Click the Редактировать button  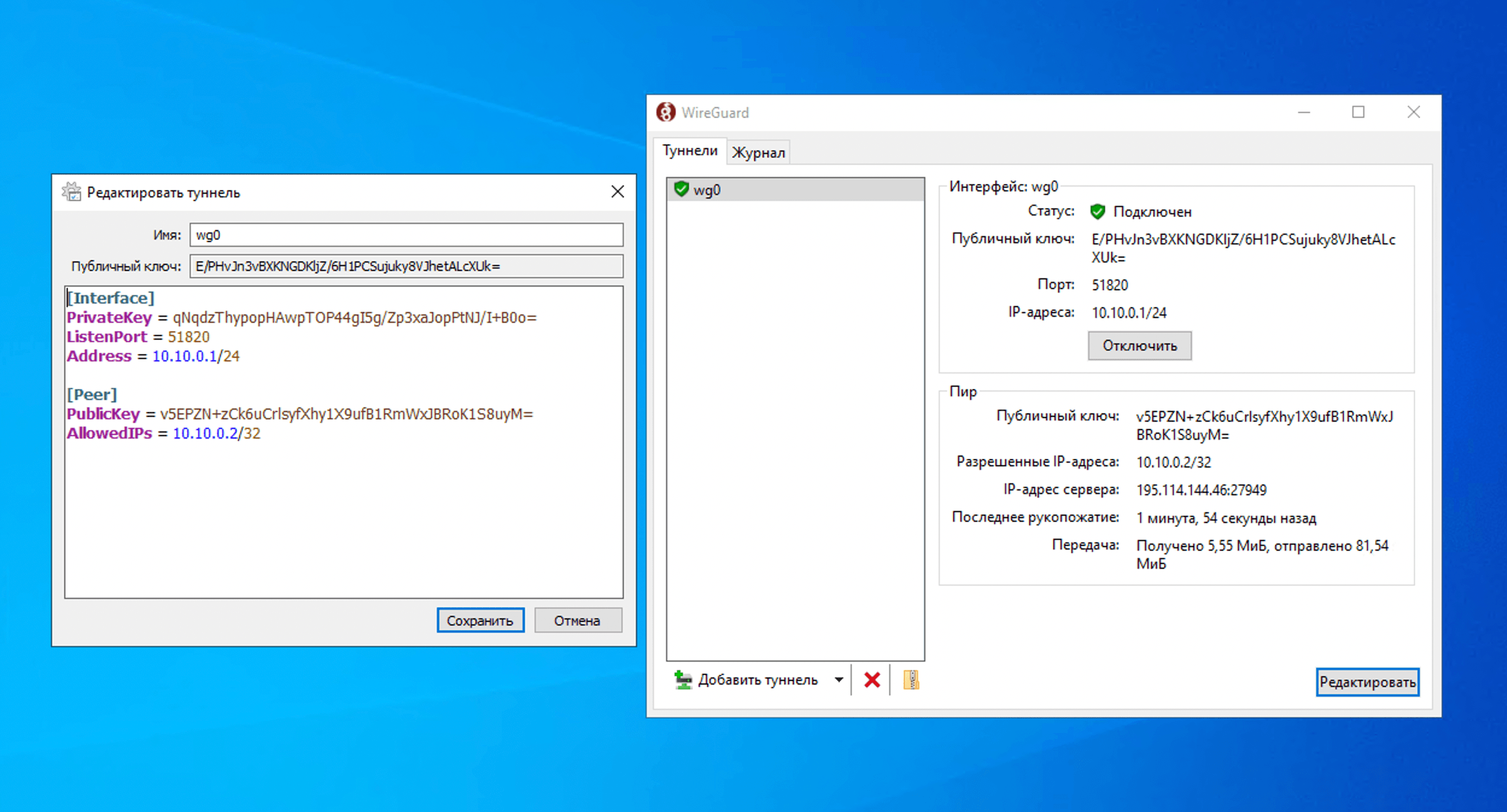click(1367, 682)
